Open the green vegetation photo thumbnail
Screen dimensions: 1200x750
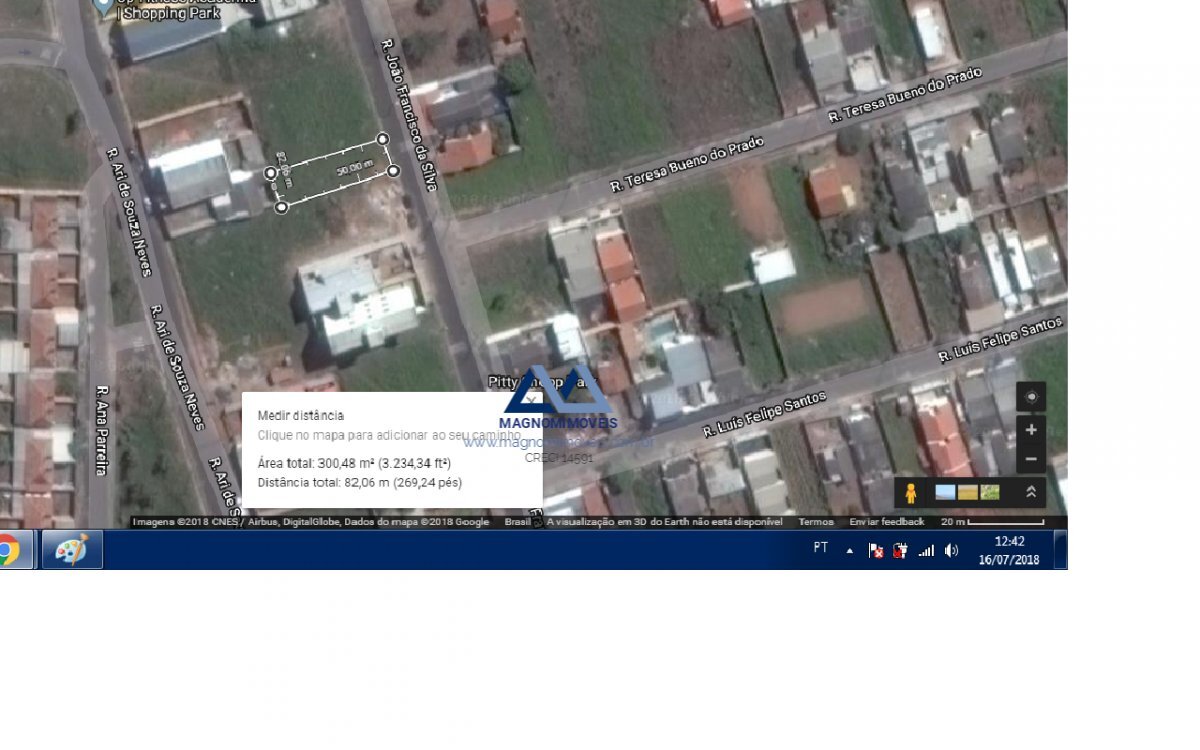(990, 492)
